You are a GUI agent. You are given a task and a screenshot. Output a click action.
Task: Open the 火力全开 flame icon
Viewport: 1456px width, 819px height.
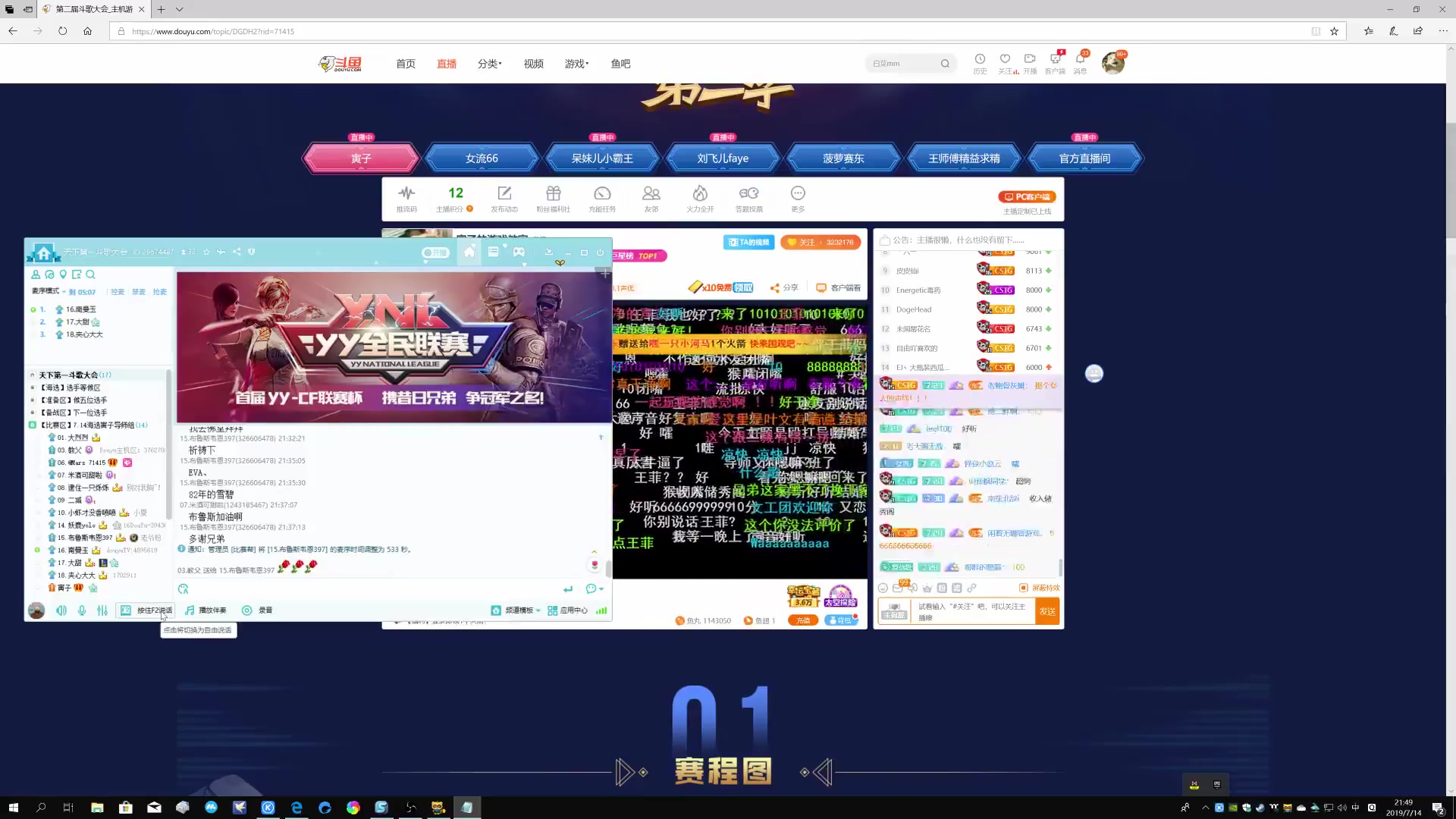pyautogui.click(x=700, y=199)
